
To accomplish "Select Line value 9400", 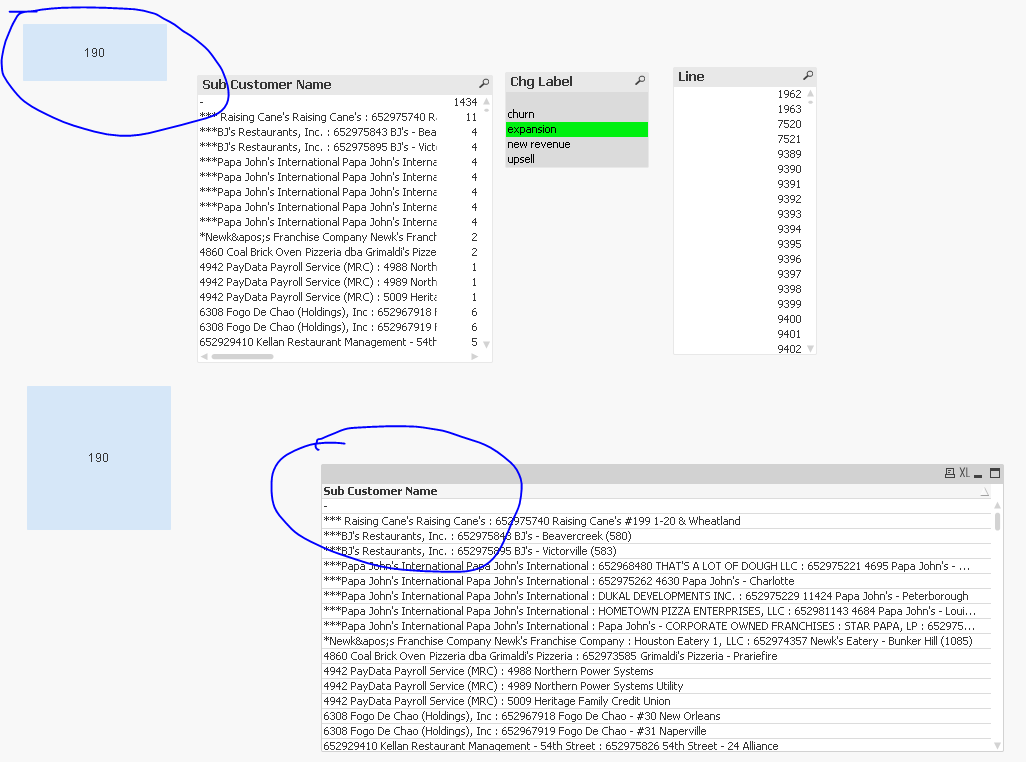I will pyautogui.click(x=739, y=319).
